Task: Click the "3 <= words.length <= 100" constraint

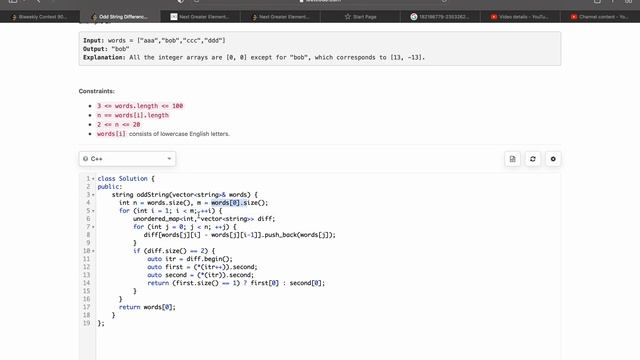Action: 140,106
